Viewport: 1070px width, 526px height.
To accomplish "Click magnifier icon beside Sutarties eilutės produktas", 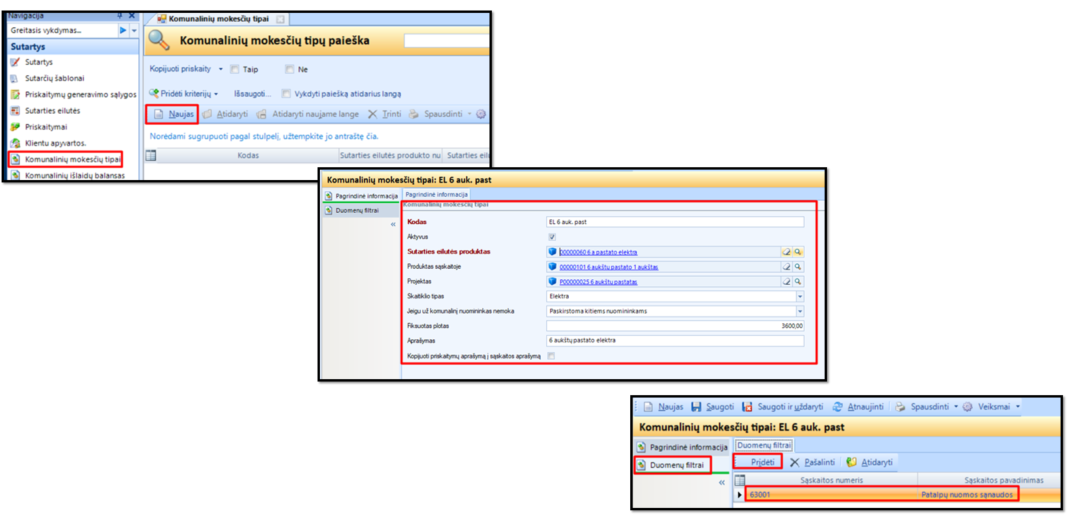I will 798,252.
